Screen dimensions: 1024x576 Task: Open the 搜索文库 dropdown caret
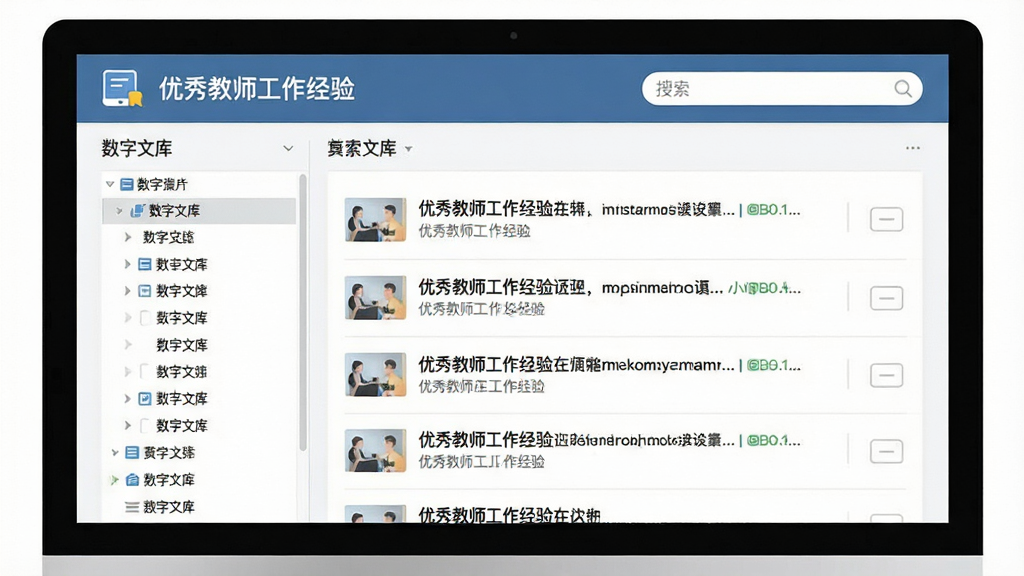[x=408, y=149]
